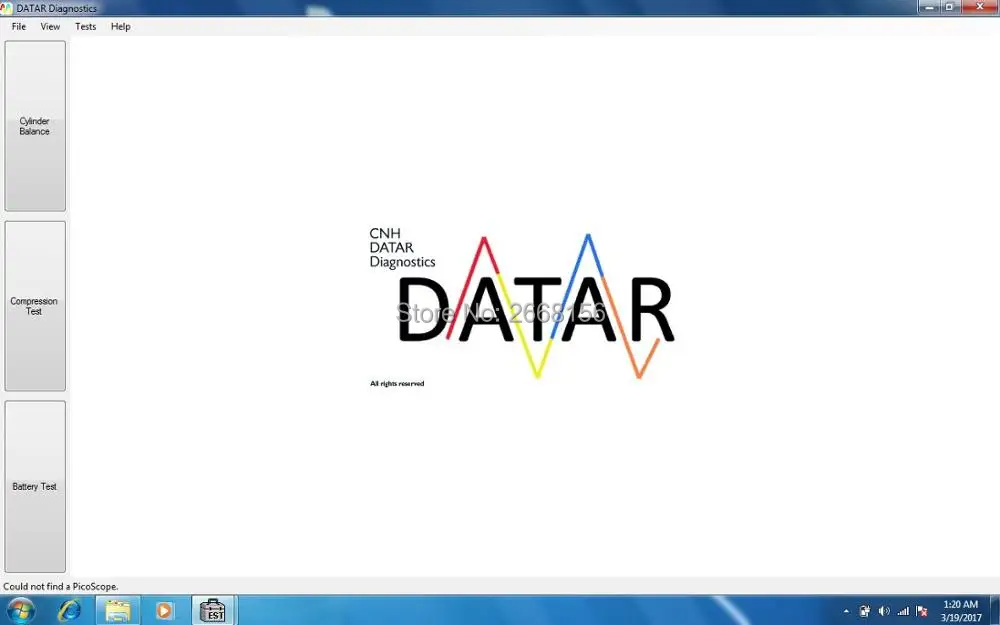The height and width of the screenshot is (625, 1000).
Task: Open the network signal tray icon
Action: point(903,611)
